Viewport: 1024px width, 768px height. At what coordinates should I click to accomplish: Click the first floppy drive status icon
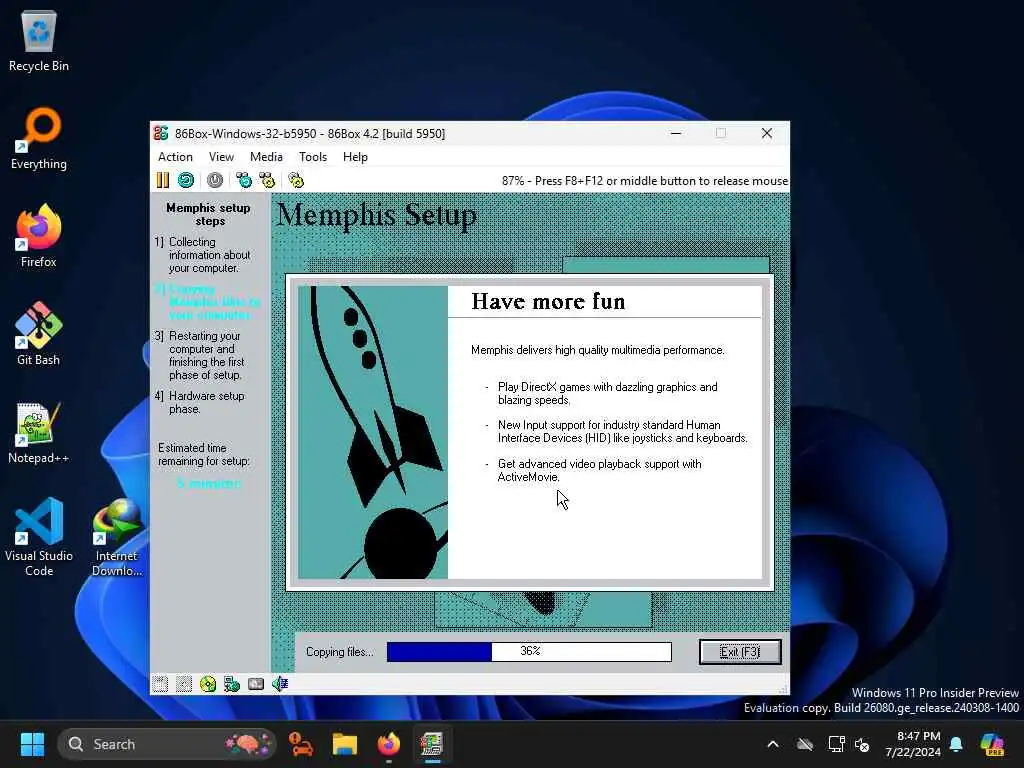coord(160,684)
